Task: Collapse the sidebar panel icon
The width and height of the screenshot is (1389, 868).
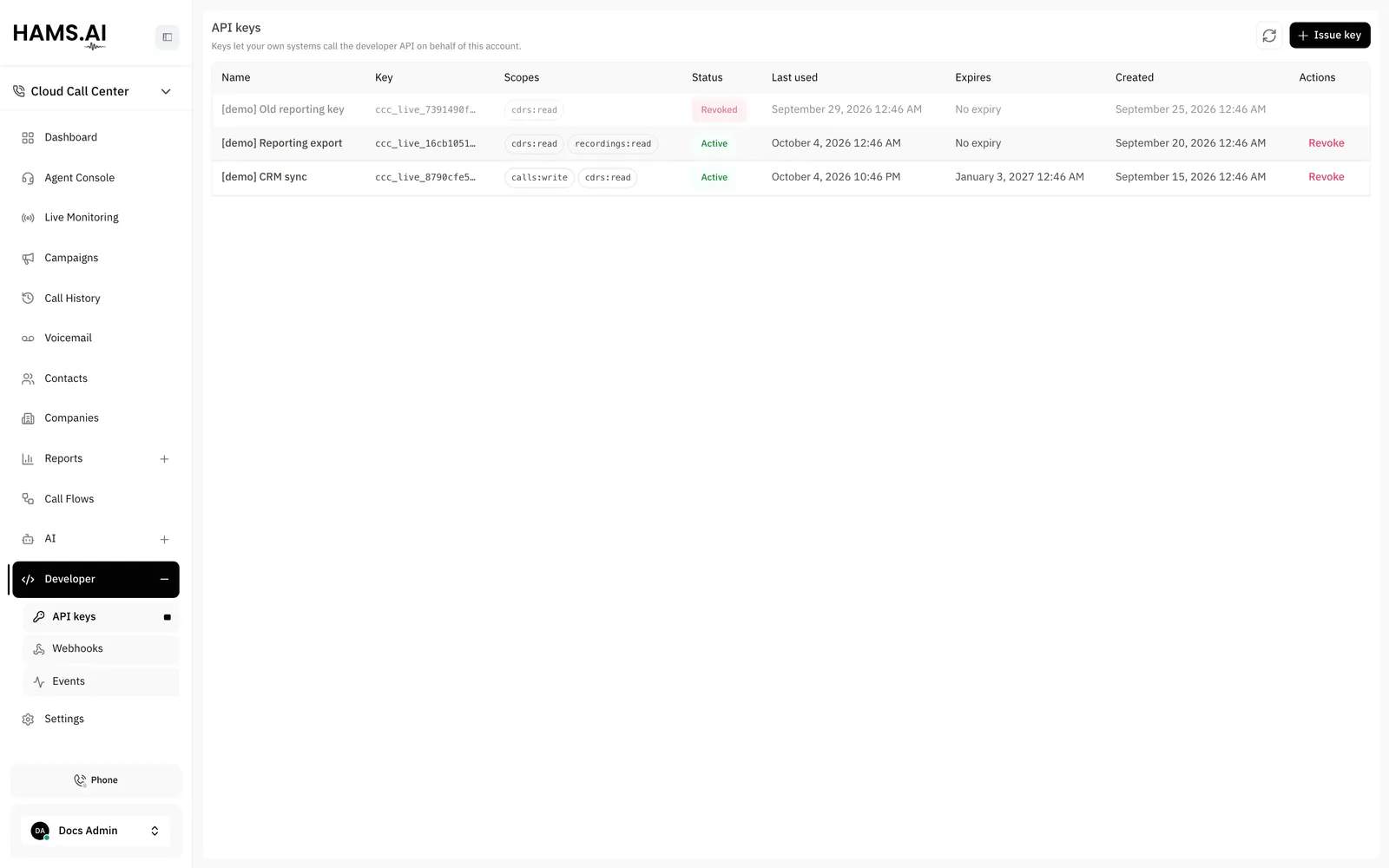Action: tap(168, 37)
